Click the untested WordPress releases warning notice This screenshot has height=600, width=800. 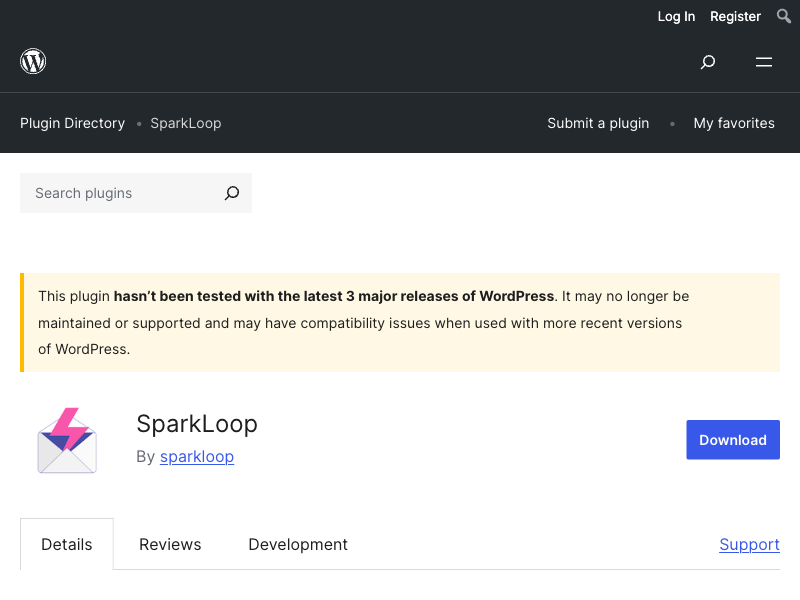(400, 322)
